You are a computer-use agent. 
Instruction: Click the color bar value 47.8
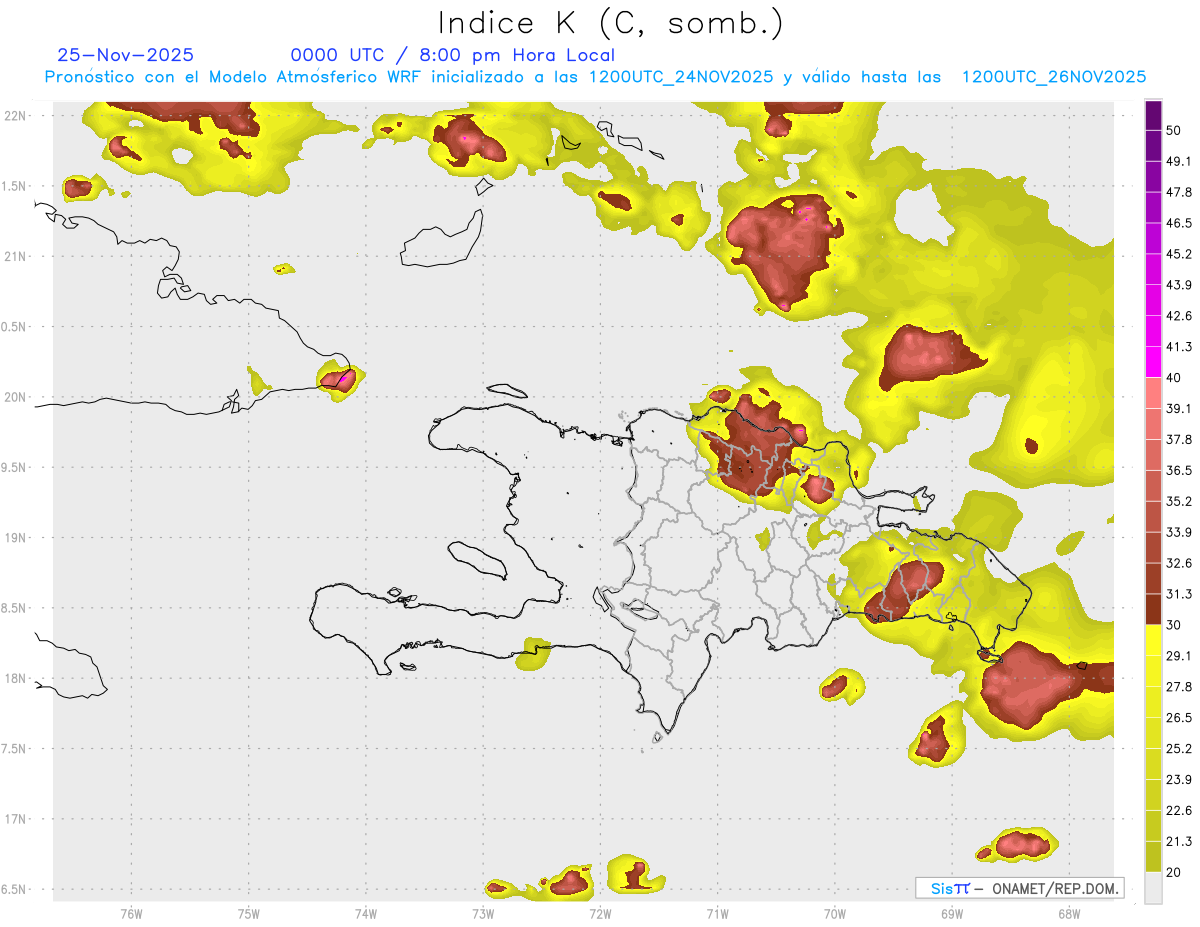point(1179,192)
